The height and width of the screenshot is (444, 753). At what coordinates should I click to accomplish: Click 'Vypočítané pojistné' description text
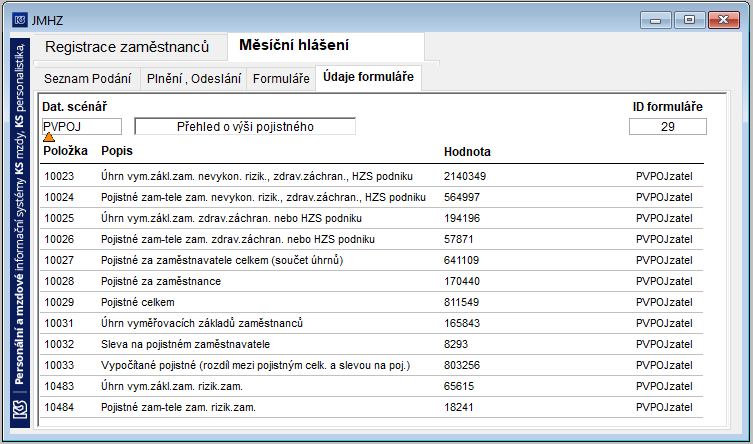(x=255, y=365)
